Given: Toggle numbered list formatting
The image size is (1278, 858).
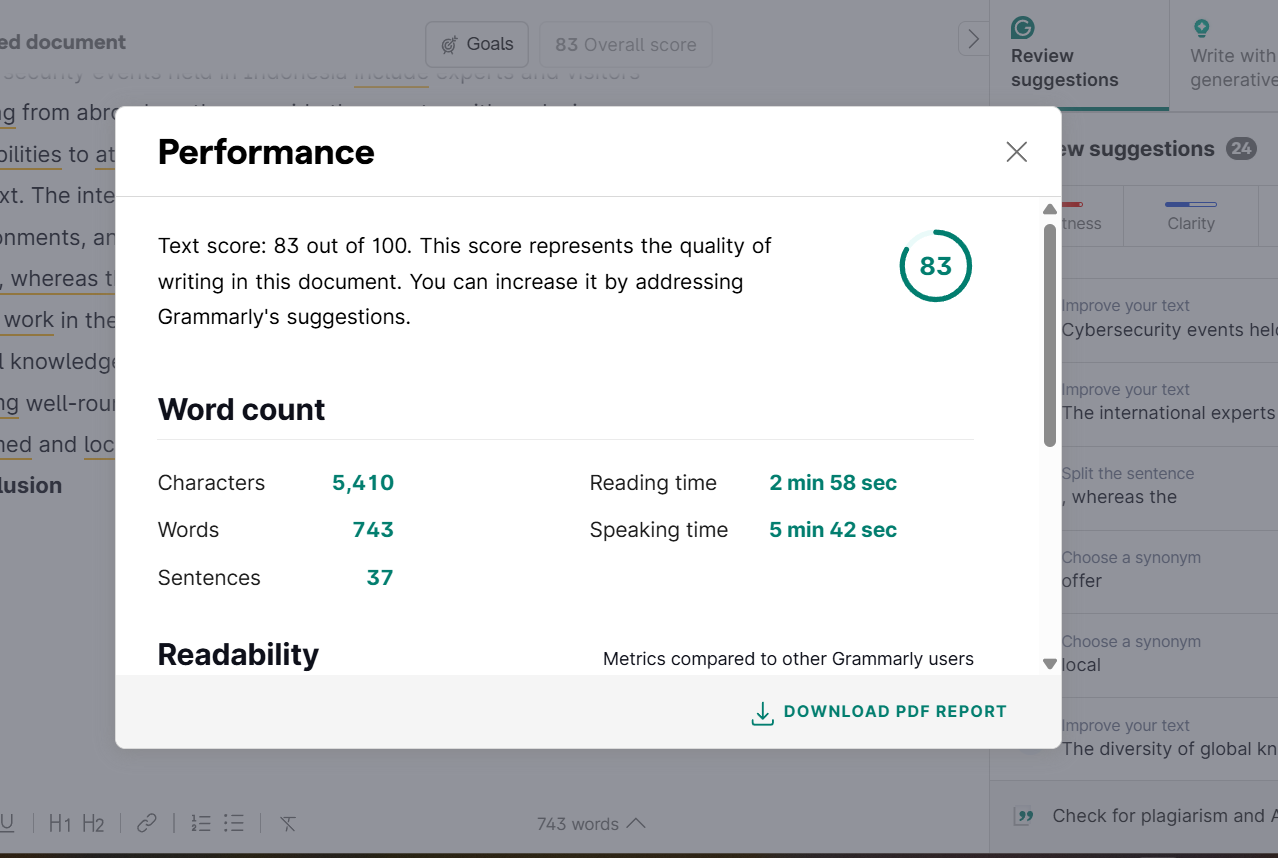Looking at the screenshot, I should [201, 824].
